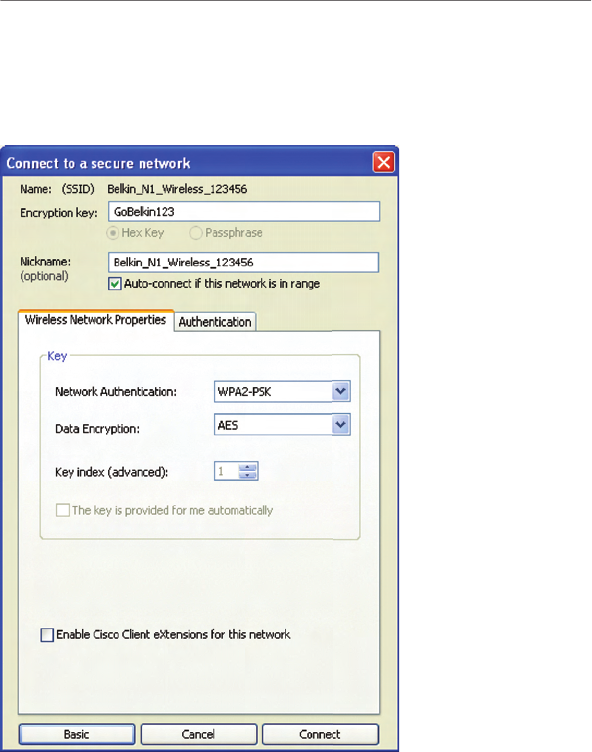
Task: Switch to Wireless Network Properties tab
Action: pyautogui.click(x=95, y=320)
